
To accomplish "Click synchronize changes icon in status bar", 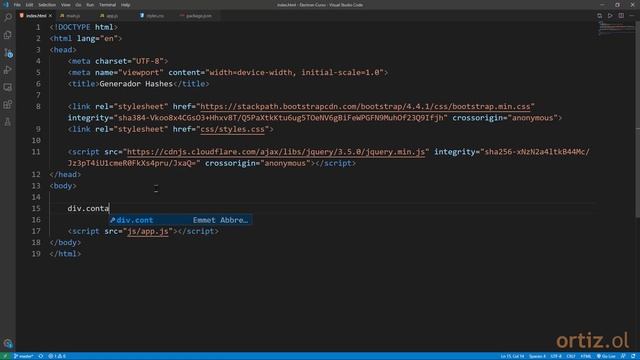I will point(41,356).
